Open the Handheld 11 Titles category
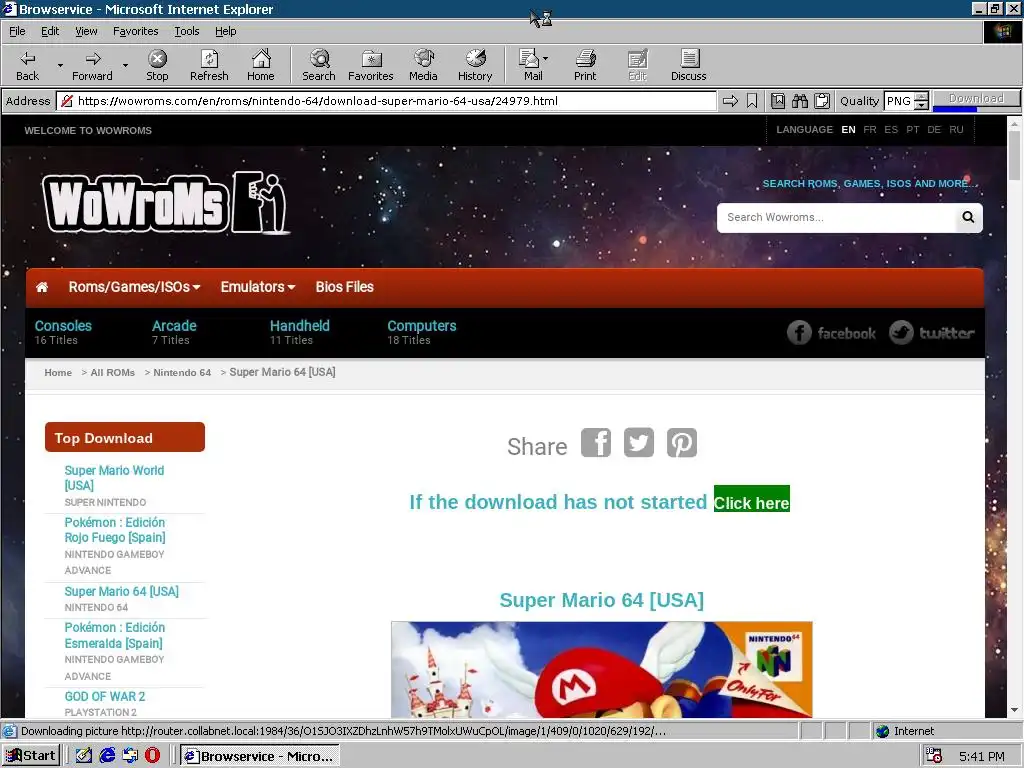 tap(299, 332)
